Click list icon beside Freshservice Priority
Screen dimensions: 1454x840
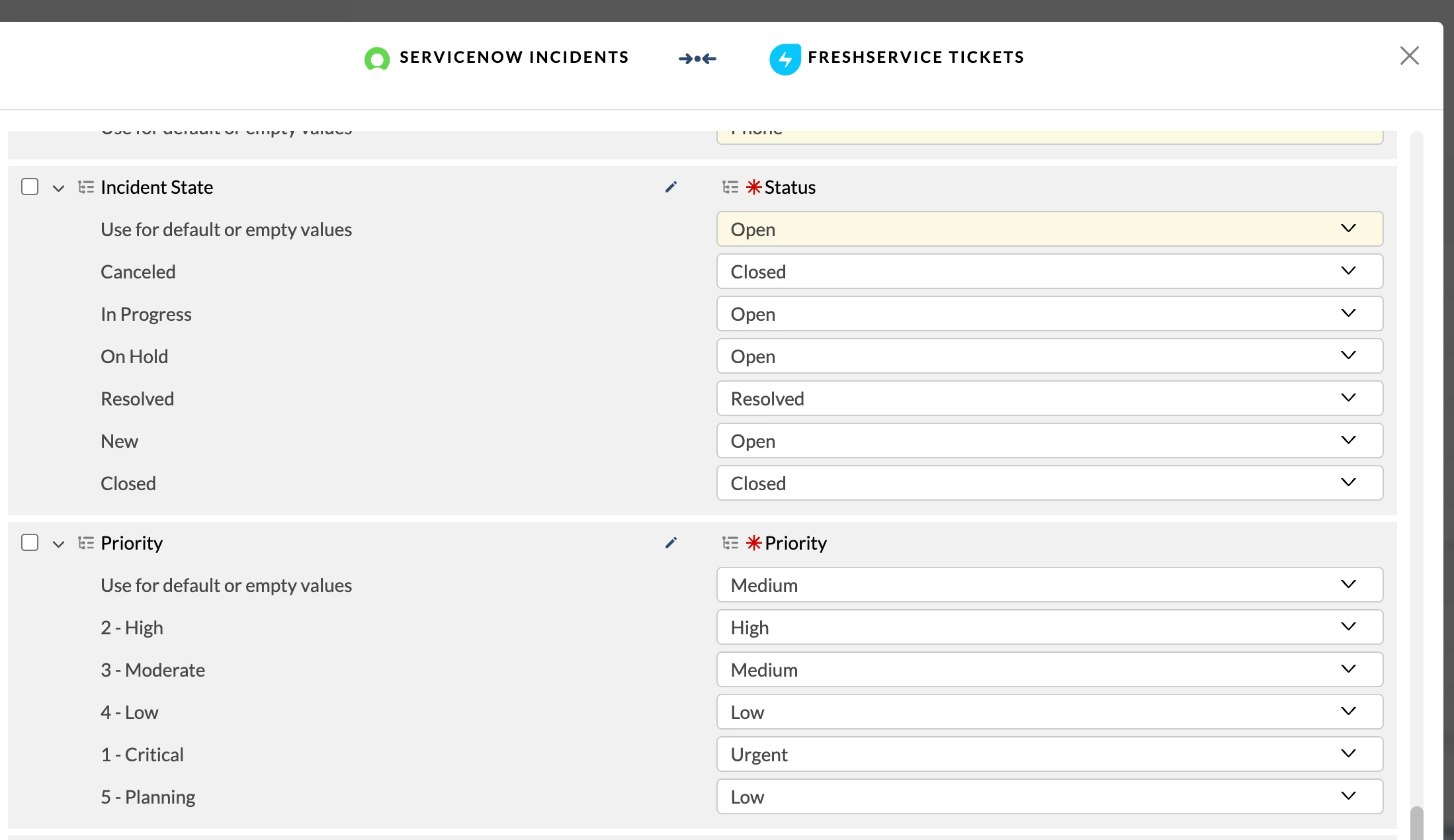coord(730,543)
